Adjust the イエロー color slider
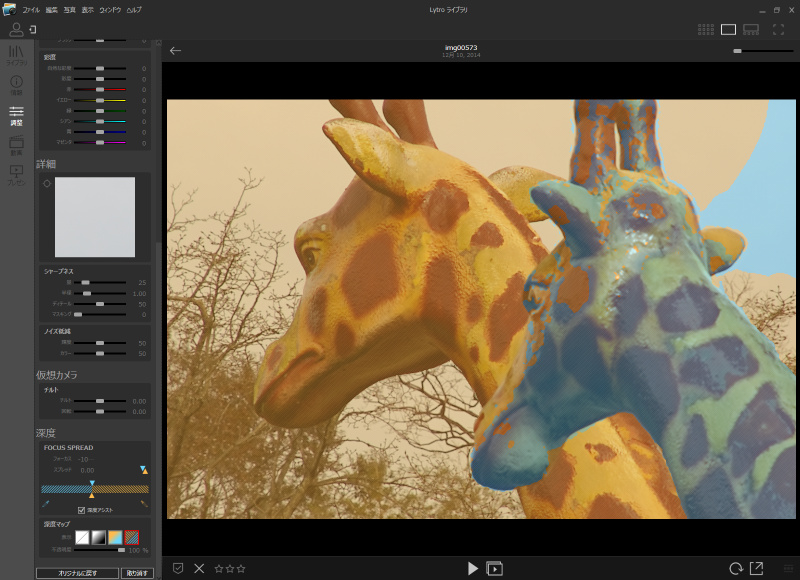This screenshot has width=800, height=580. click(x=100, y=100)
